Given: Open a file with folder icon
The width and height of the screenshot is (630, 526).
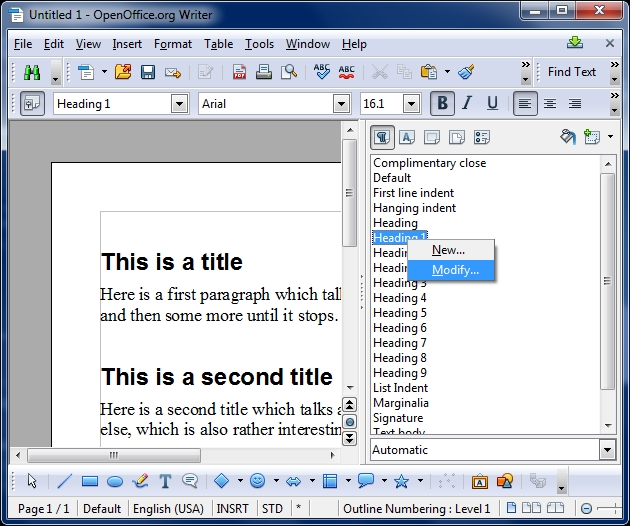Looking at the screenshot, I should pyautogui.click(x=123, y=72).
